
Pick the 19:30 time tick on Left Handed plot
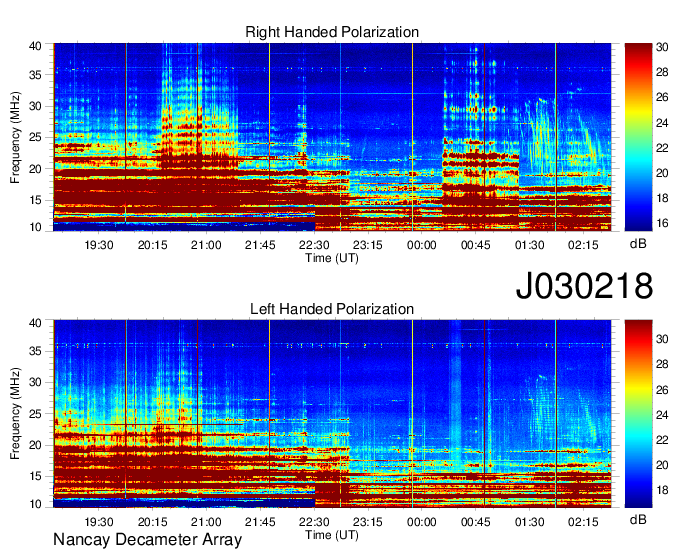tap(98, 522)
